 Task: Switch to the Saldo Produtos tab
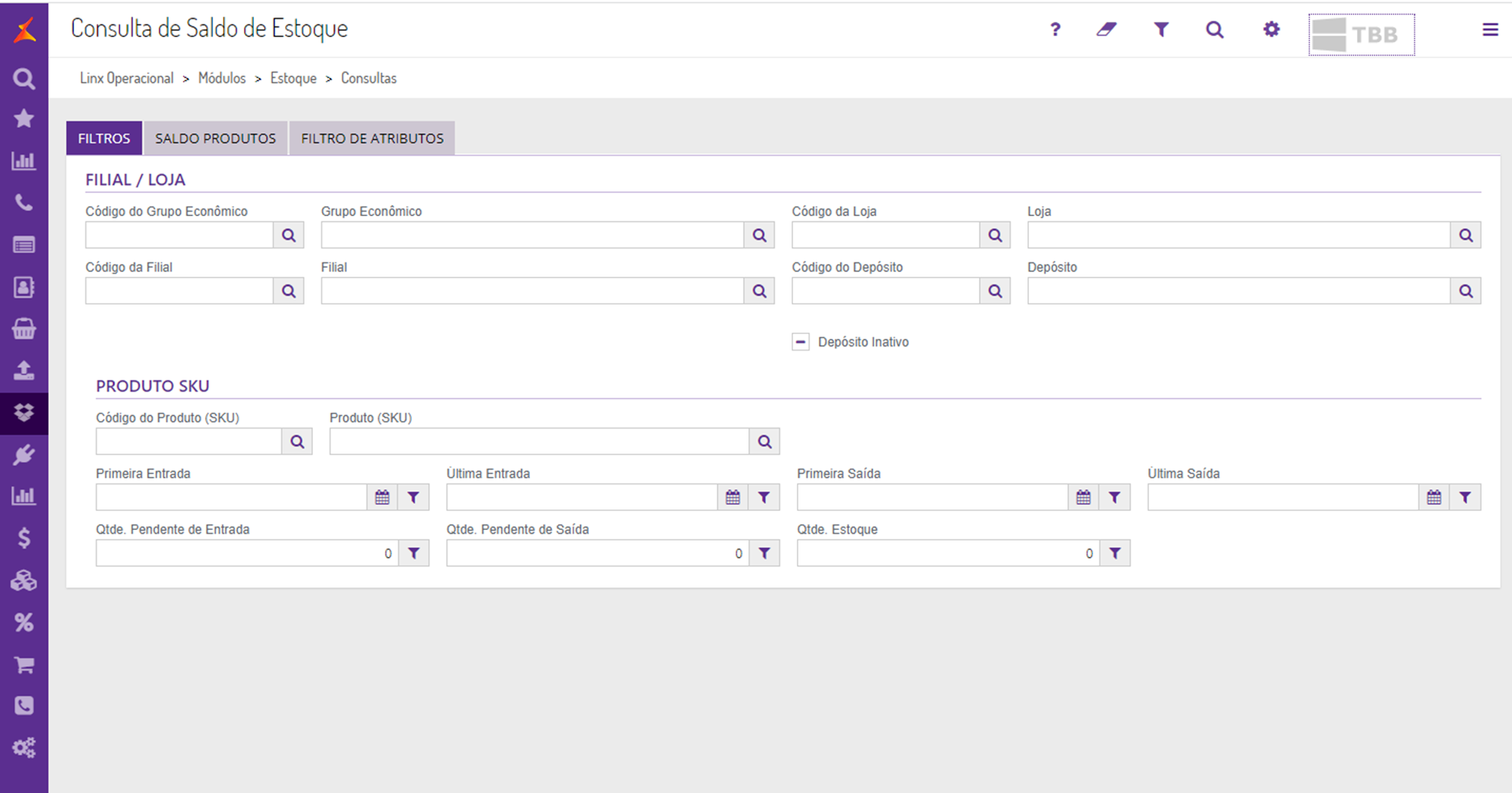(215, 138)
